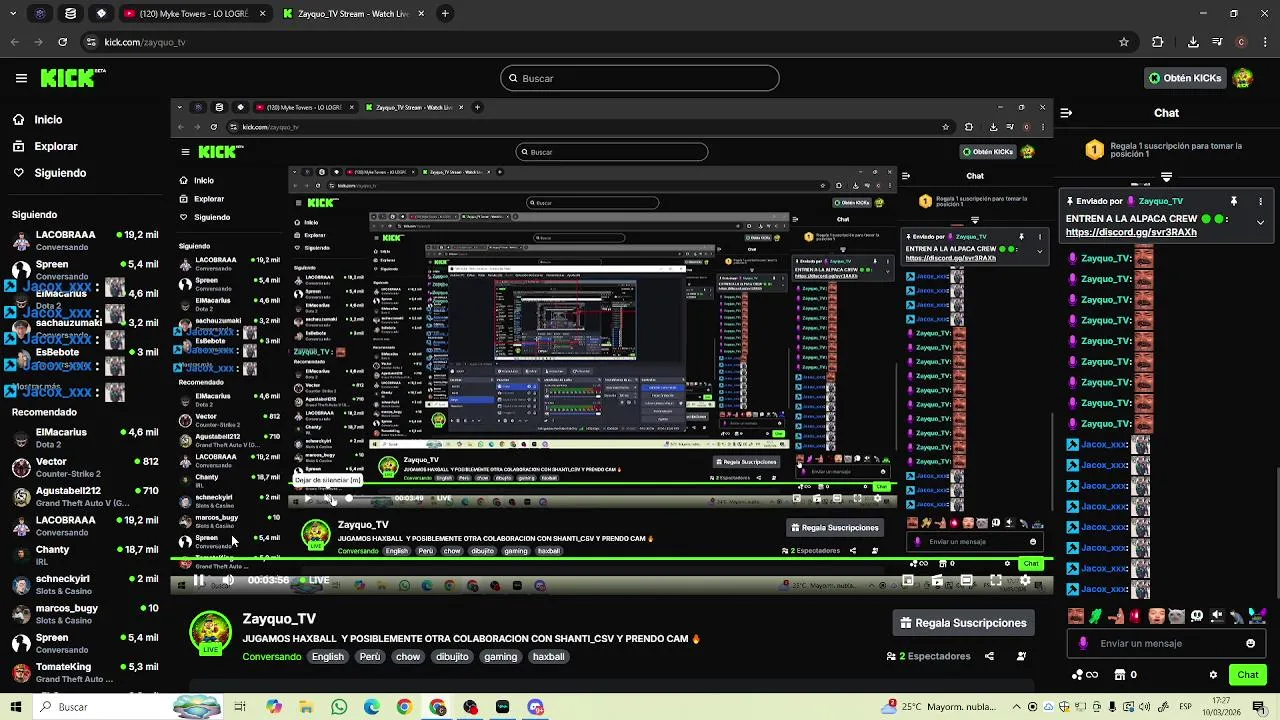Open schneckyirl channel in sidebar
Viewport: 1280px width, 720px height.
click(84, 584)
